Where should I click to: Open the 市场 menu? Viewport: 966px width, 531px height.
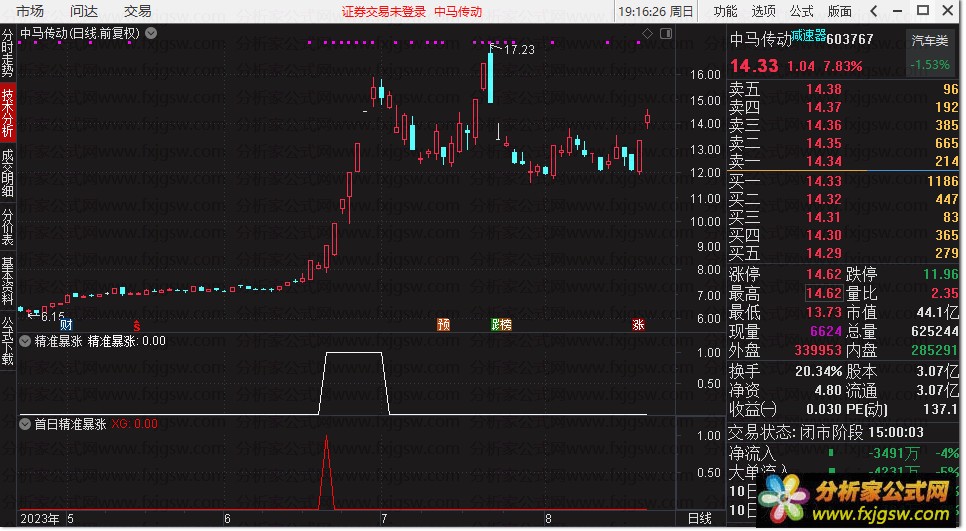pyautogui.click(x=30, y=11)
